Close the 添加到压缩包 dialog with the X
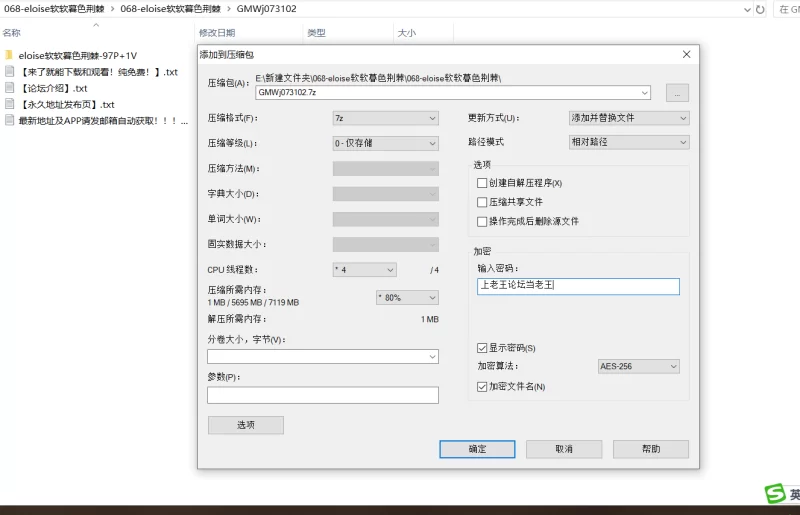 pyautogui.click(x=686, y=54)
